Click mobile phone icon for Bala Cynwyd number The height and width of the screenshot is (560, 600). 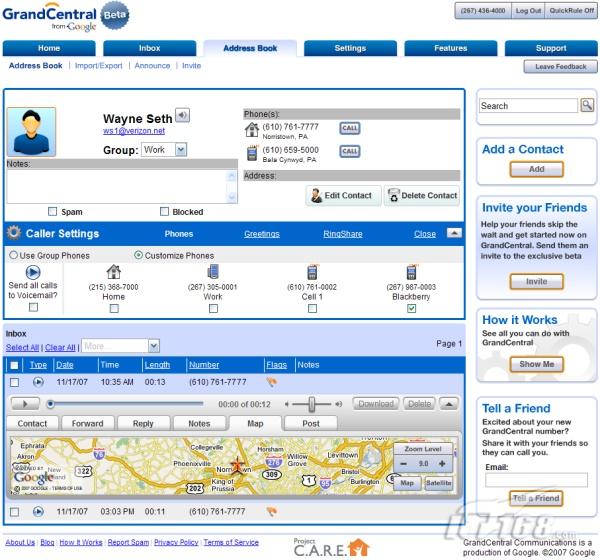click(x=252, y=153)
